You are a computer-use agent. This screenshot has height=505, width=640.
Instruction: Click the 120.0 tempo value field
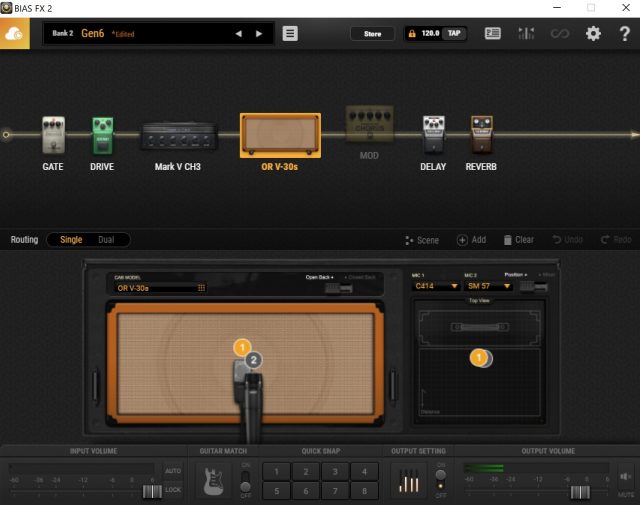(x=430, y=33)
